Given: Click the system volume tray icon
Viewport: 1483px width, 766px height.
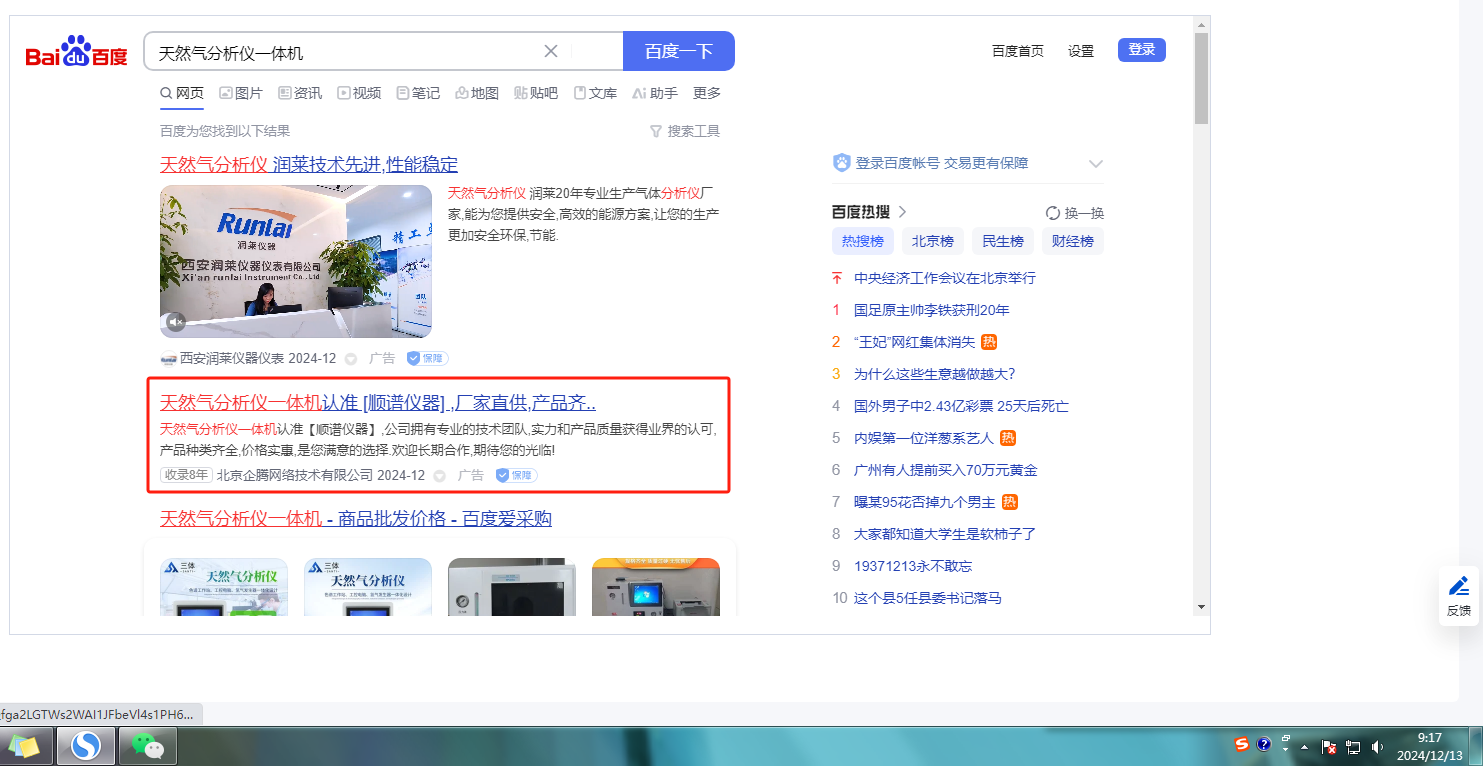Looking at the screenshot, I should coord(1377,746).
